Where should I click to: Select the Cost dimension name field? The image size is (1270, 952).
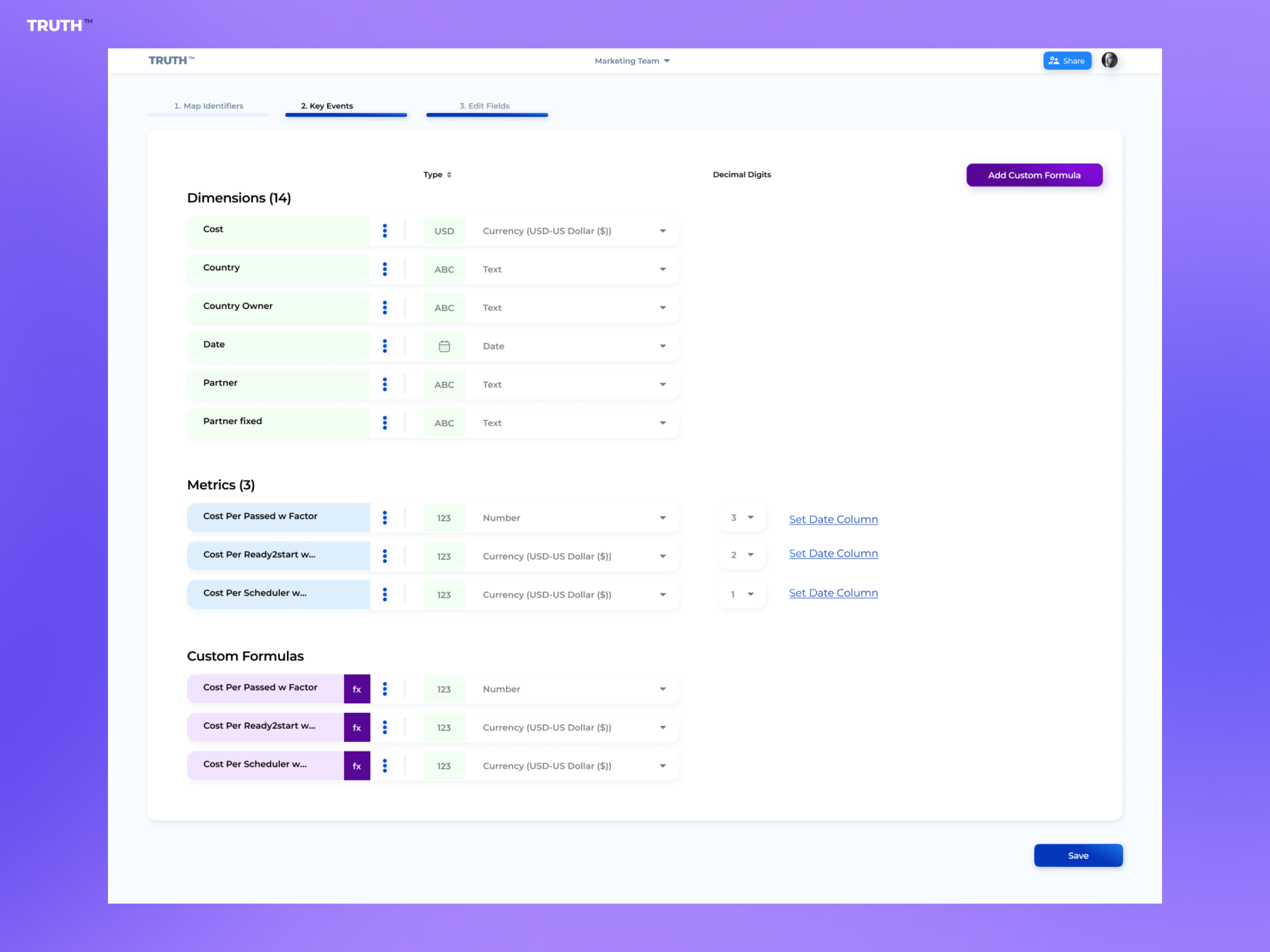click(x=279, y=230)
